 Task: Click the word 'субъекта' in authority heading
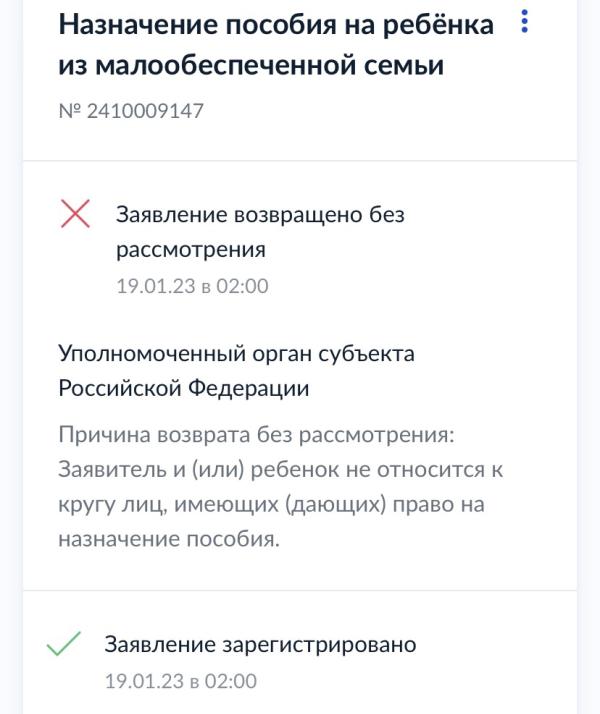(x=366, y=354)
